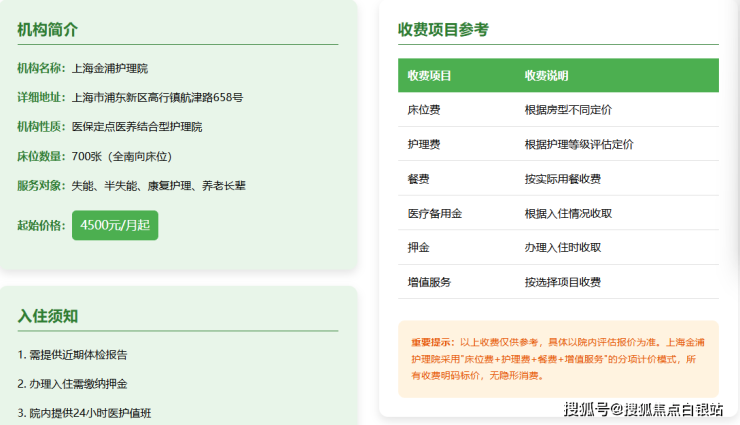Click the cell 根据房型不同定价
740x425 pixels.
point(568,110)
